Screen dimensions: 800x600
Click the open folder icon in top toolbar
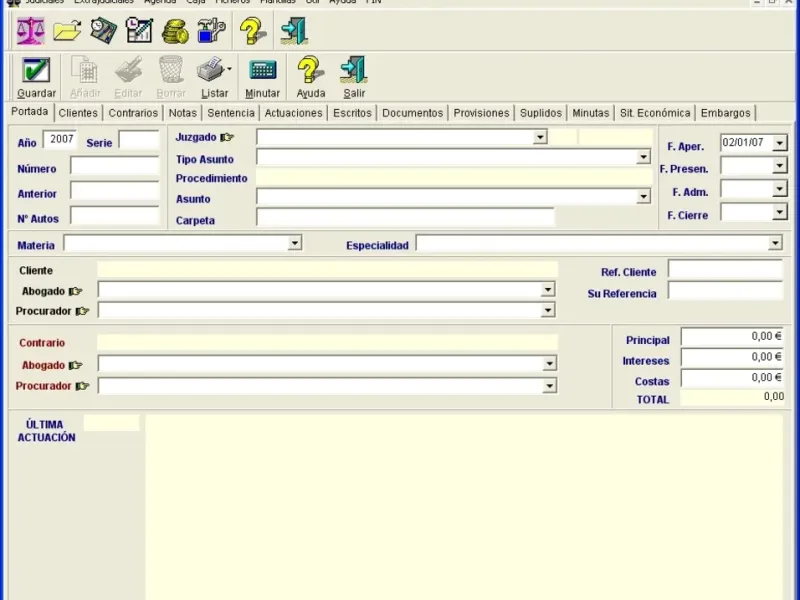point(67,31)
